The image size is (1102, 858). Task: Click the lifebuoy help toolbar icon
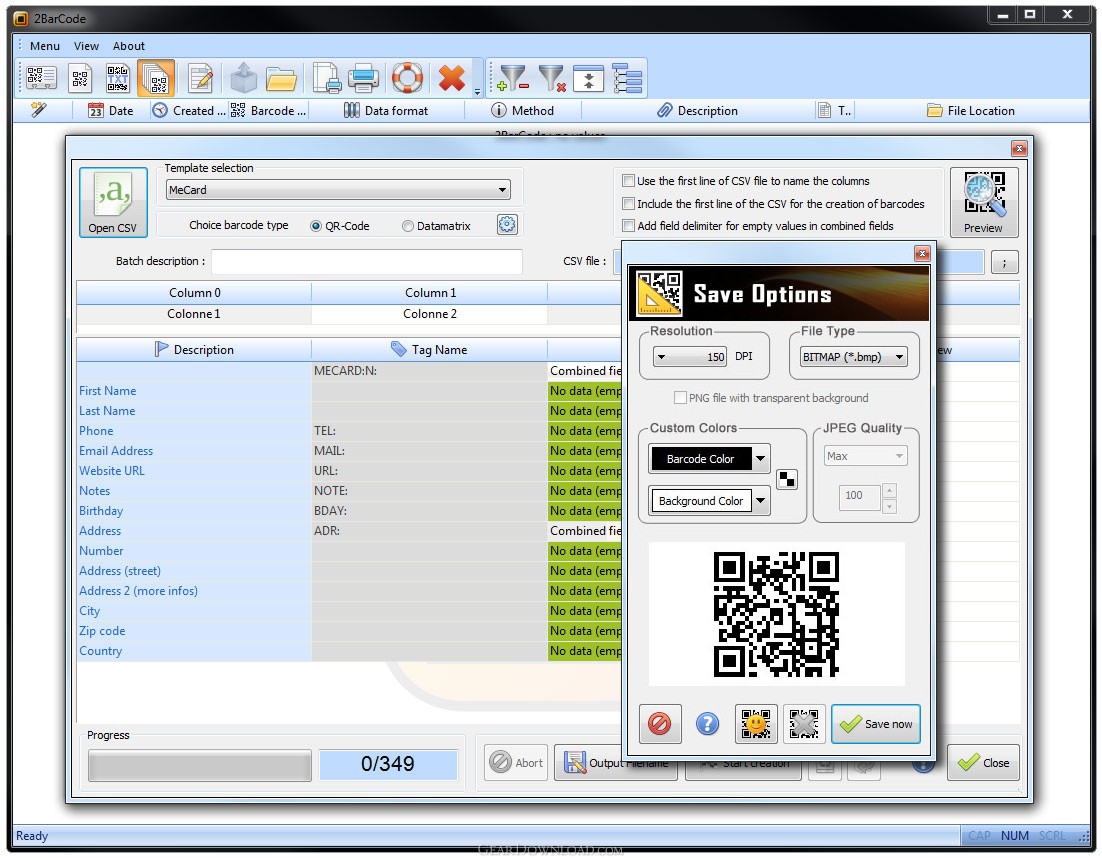(407, 78)
